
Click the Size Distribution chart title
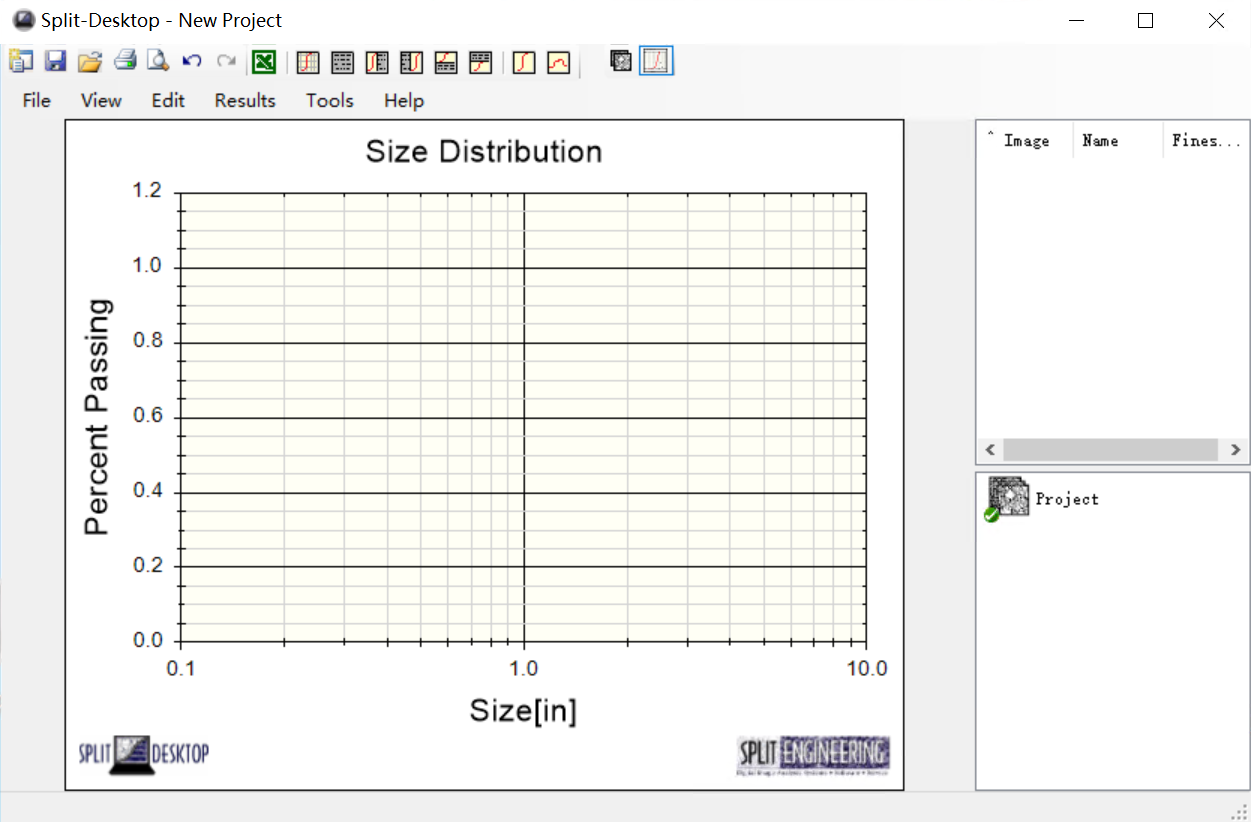[484, 152]
